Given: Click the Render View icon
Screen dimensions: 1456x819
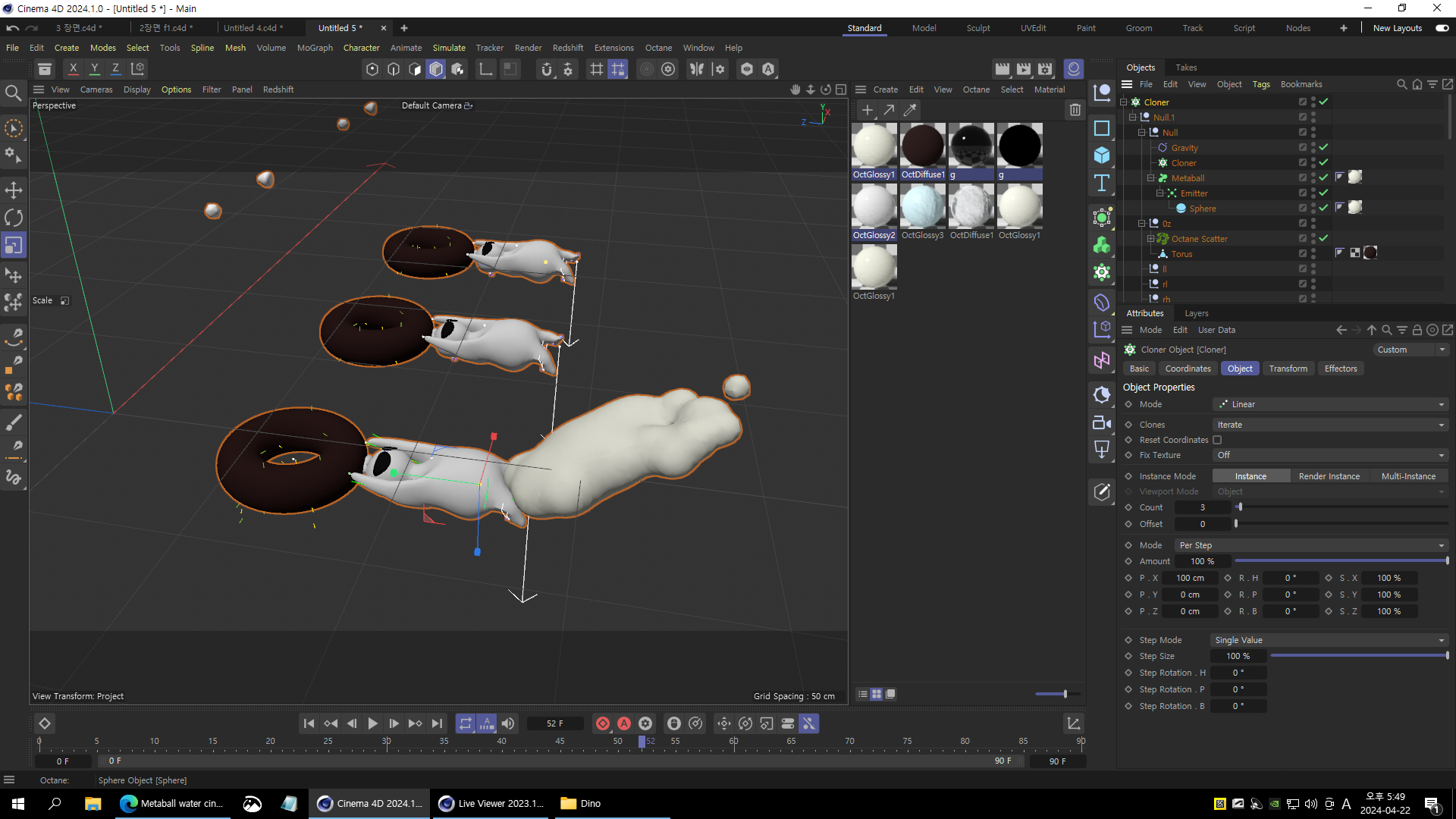Looking at the screenshot, I should point(1002,69).
